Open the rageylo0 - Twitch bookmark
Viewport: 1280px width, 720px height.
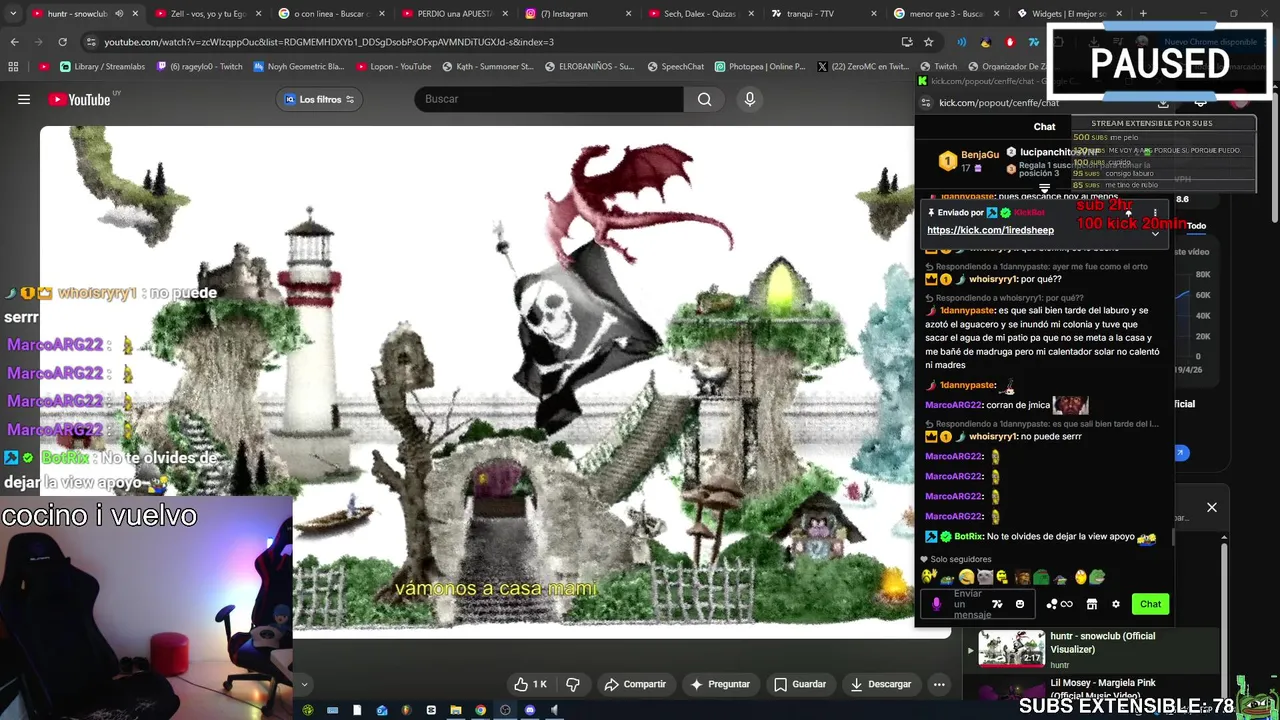click(x=198, y=67)
